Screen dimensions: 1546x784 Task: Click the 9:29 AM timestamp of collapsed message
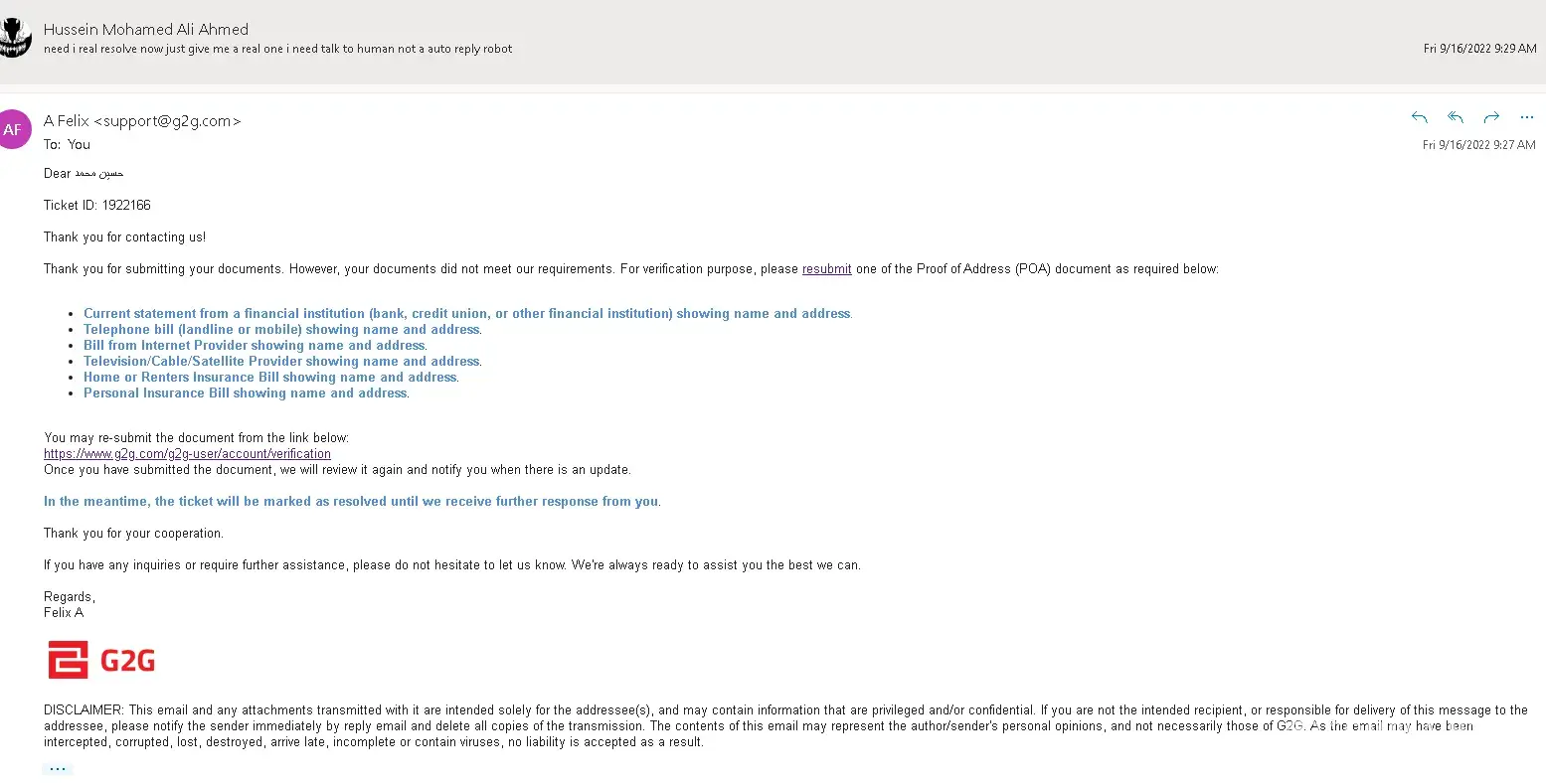coord(1479,49)
